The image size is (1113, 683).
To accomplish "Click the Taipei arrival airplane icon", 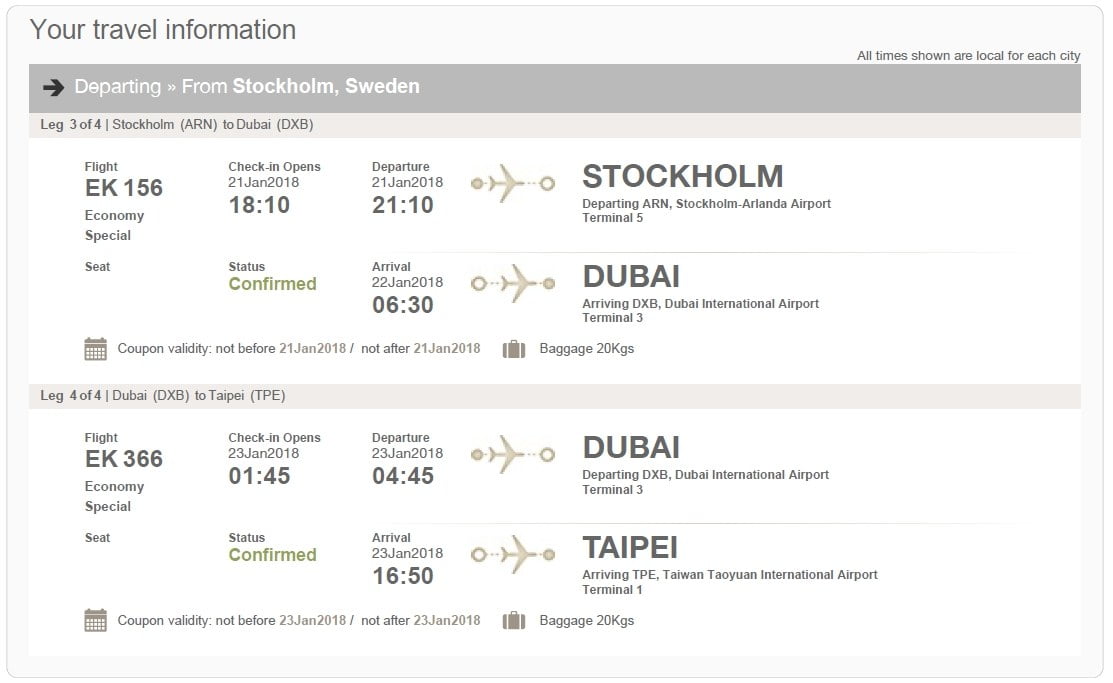I will (512, 554).
